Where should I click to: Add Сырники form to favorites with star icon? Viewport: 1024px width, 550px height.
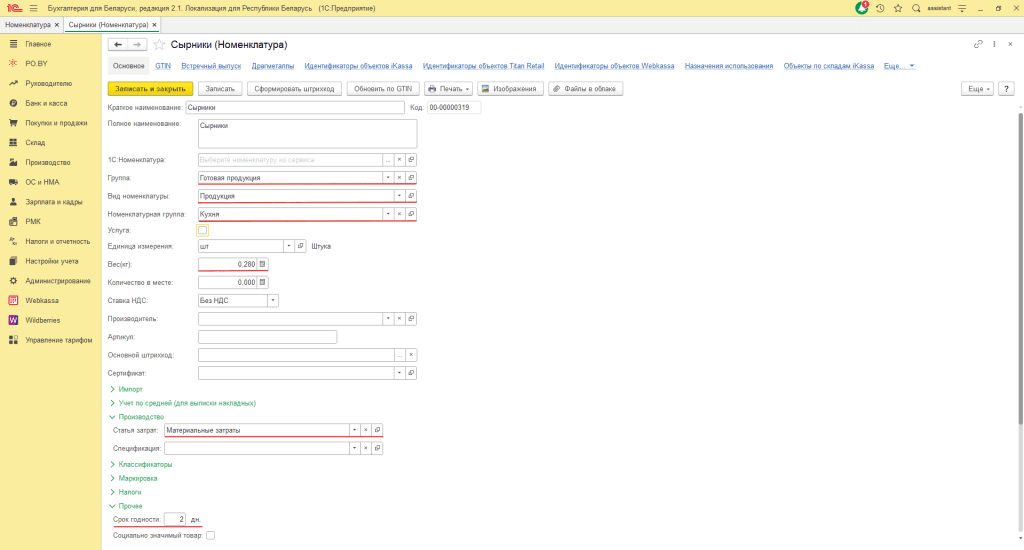click(159, 45)
